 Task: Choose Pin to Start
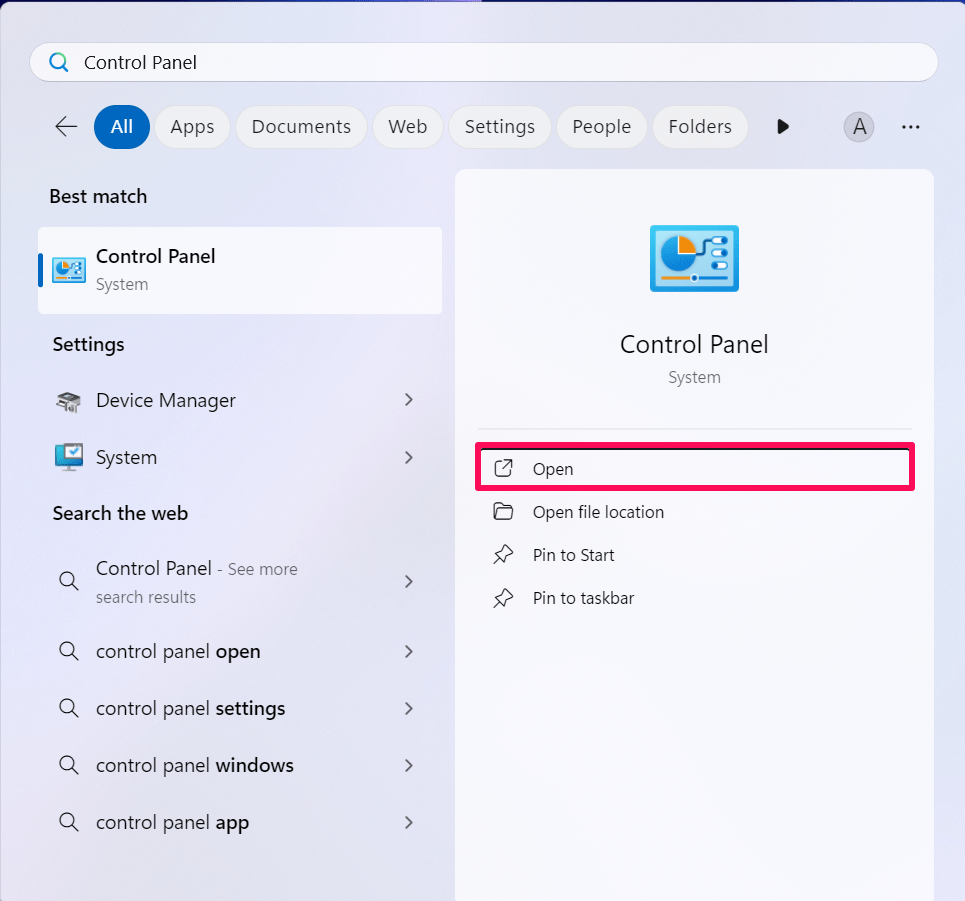coord(695,555)
